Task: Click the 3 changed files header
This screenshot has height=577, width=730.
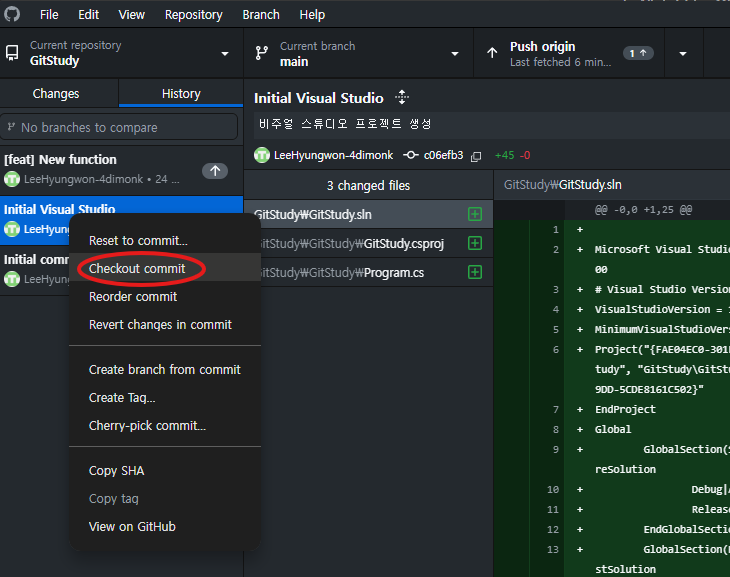Action: [x=368, y=185]
